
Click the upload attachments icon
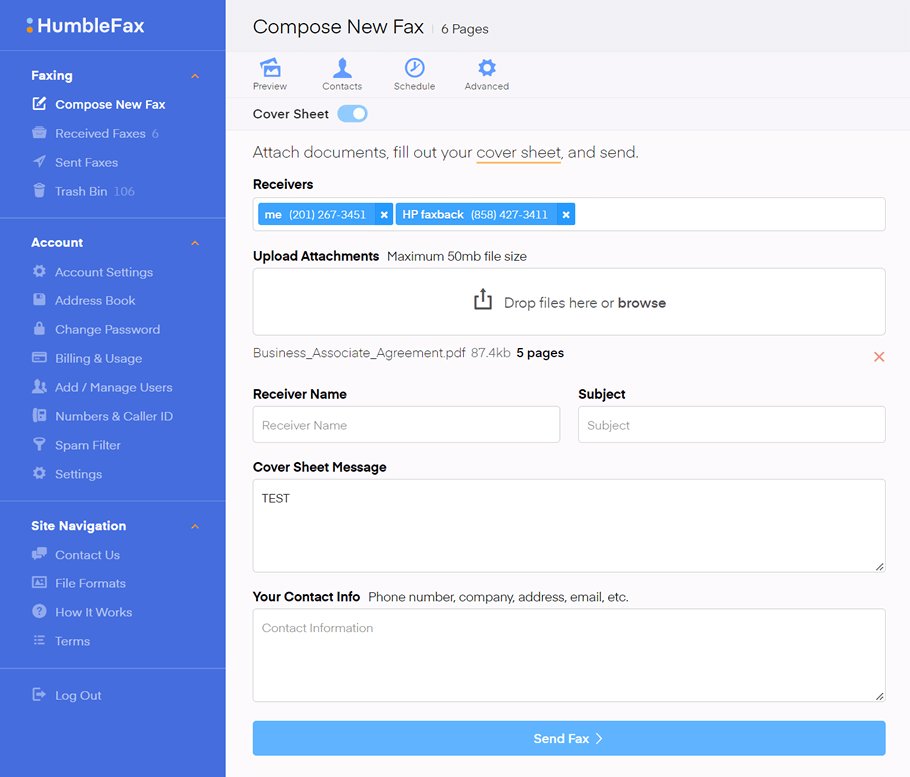[483, 300]
